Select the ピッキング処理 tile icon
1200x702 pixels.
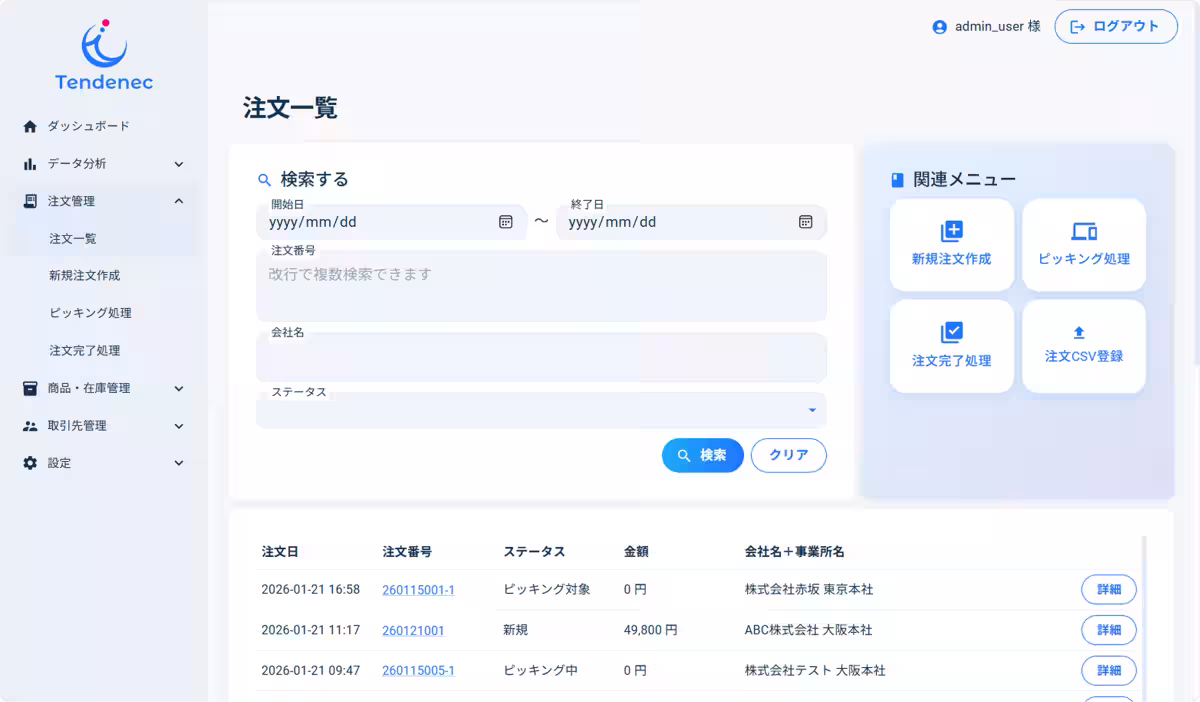1083,231
